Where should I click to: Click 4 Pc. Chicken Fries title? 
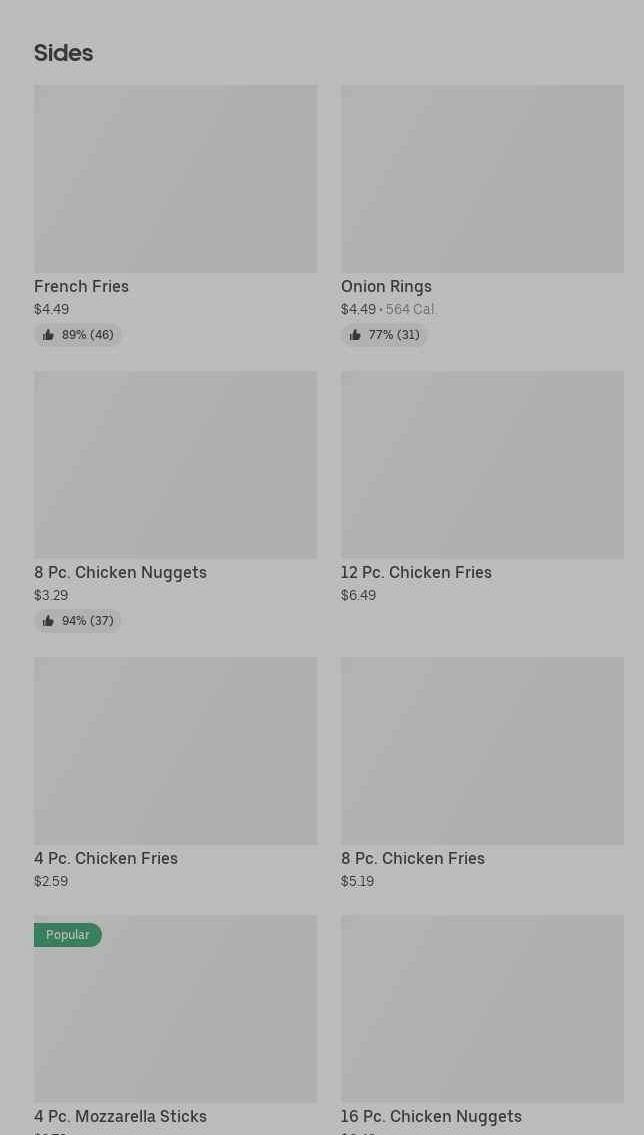(106, 858)
